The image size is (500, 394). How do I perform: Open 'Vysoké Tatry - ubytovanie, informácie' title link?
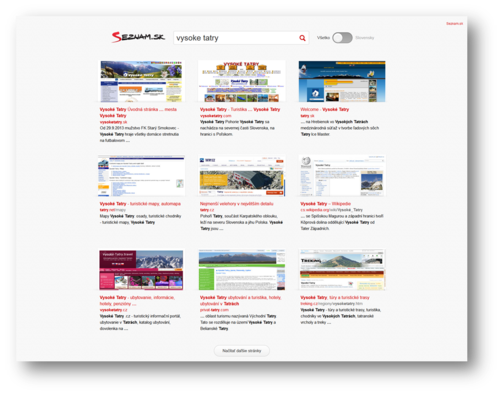(x=137, y=301)
